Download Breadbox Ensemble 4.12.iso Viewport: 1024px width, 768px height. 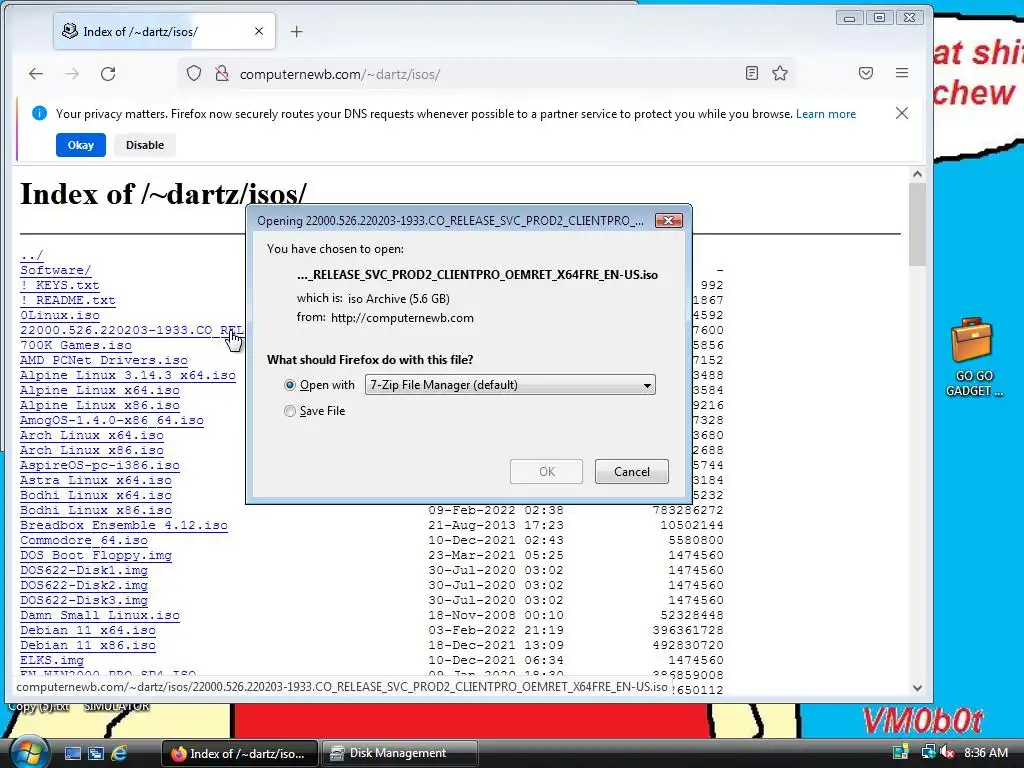[x=123, y=525]
